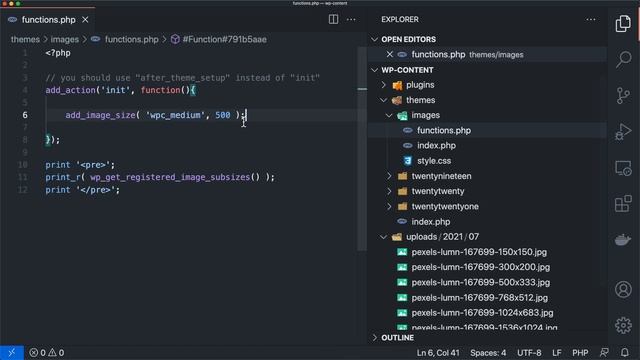Open pexels-lumn-167699-300x200.jpg
This screenshot has width=640, height=360.
481,267
